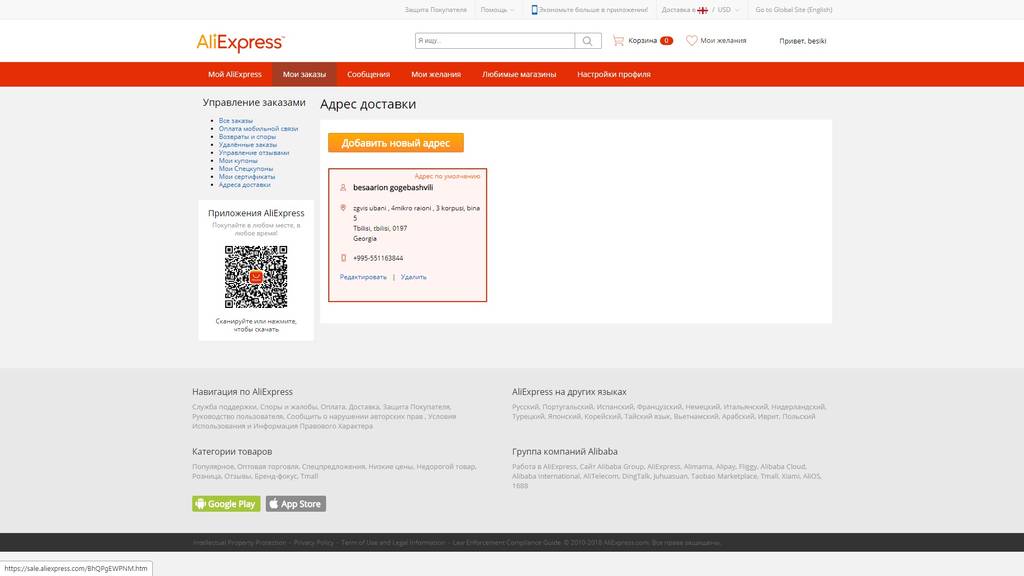Click the Я ищу search input field
The image size is (1024, 576).
point(494,40)
